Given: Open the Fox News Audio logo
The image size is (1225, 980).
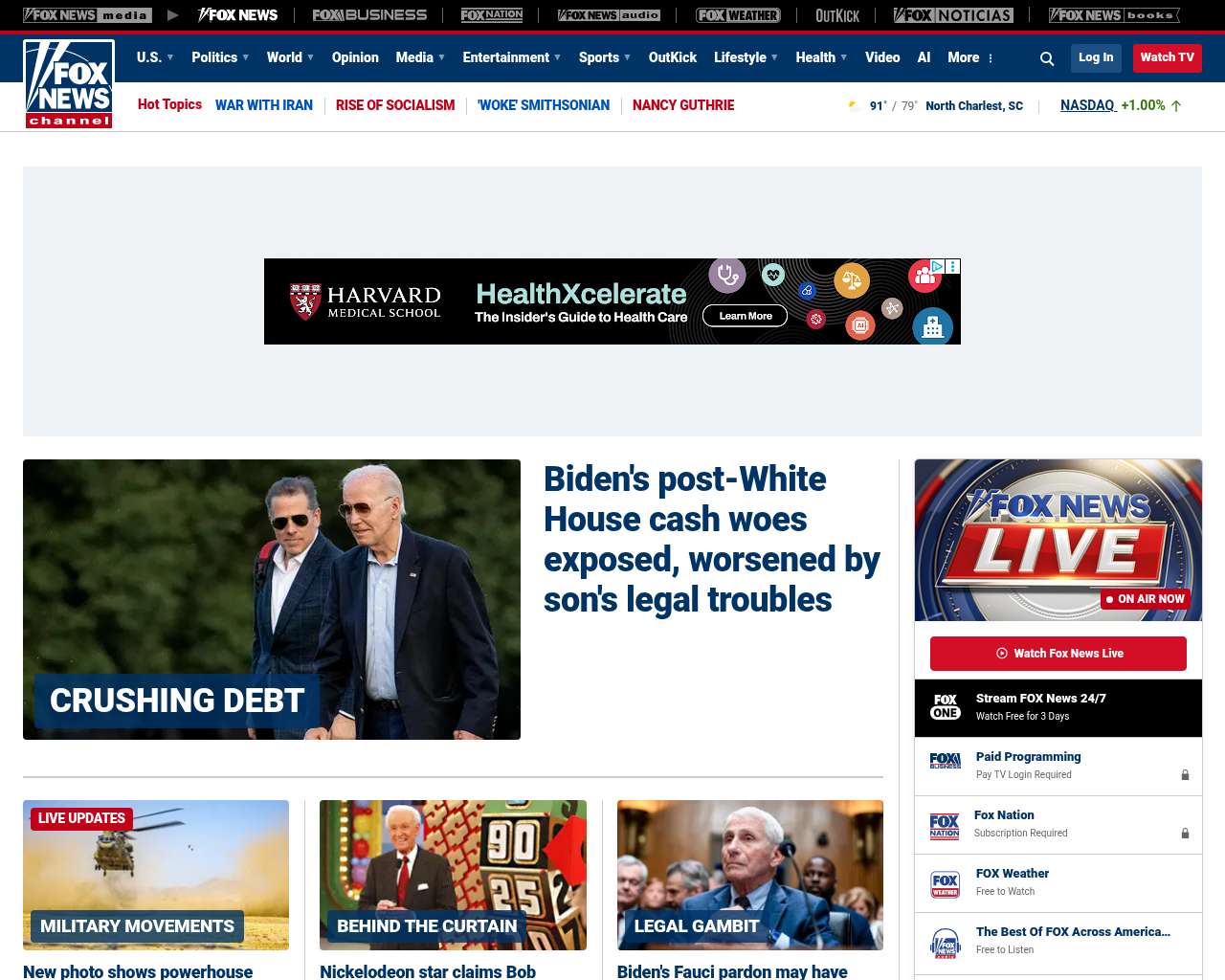Looking at the screenshot, I should pos(609,15).
